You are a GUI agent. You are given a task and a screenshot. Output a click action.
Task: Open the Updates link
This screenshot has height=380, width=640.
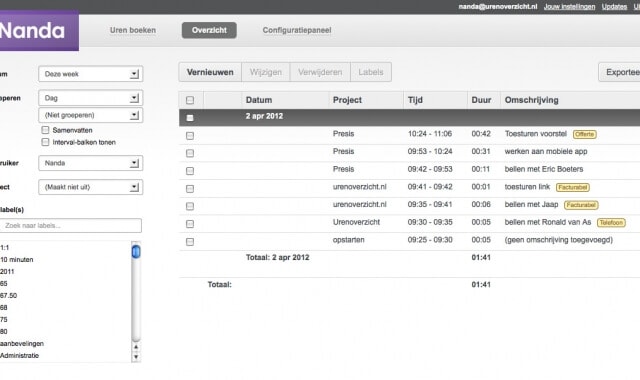(x=614, y=7)
